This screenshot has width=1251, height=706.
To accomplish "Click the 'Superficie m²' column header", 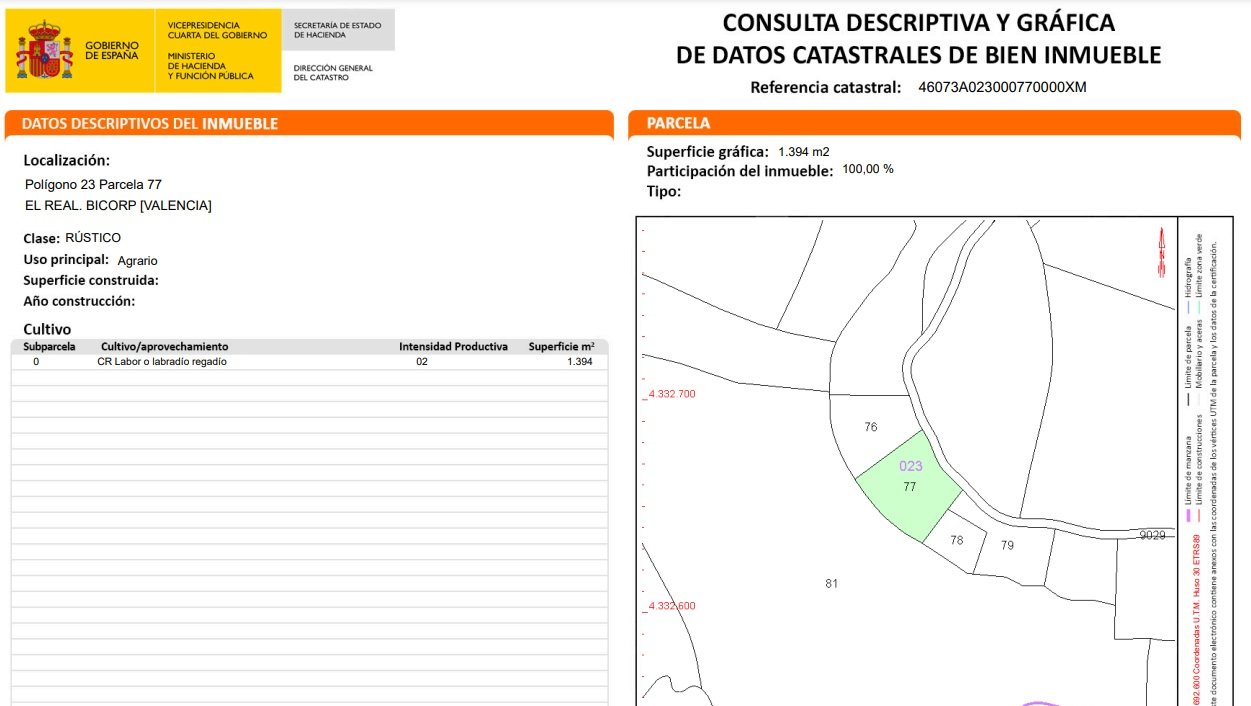I will pyautogui.click(x=561, y=347).
